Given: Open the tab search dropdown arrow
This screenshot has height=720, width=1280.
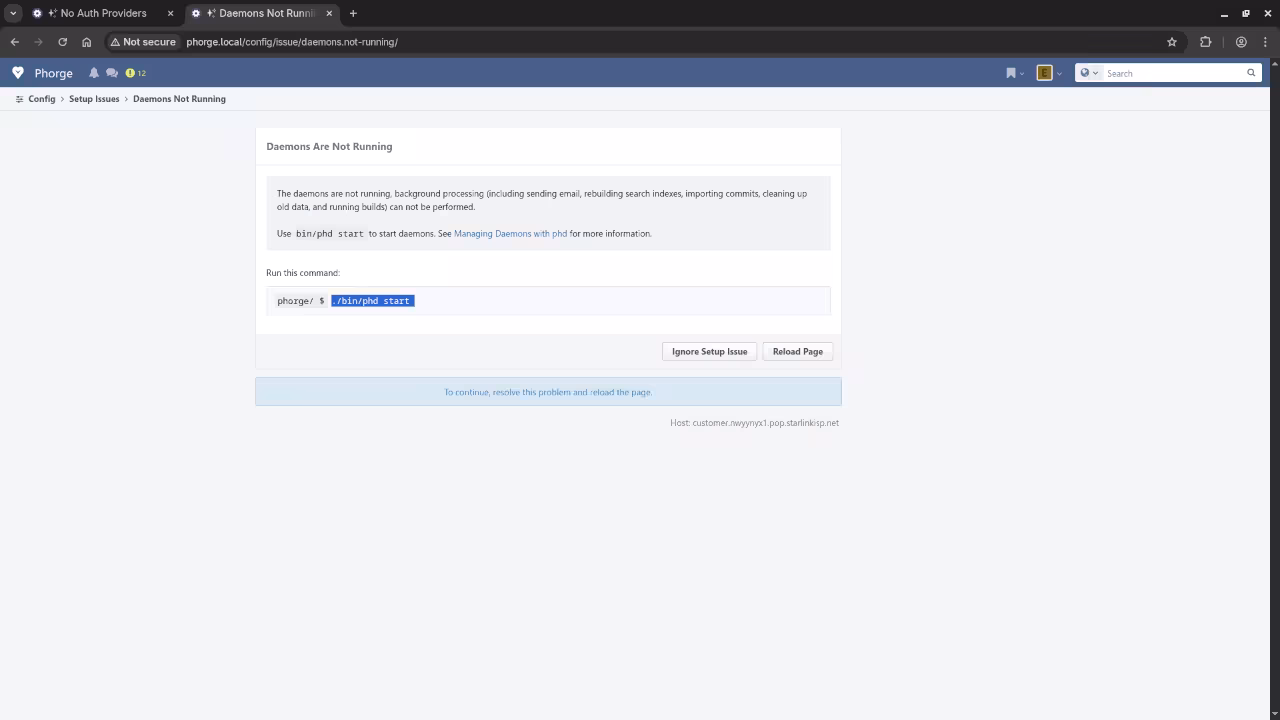Looking at the screenshot, I should 13,13.
